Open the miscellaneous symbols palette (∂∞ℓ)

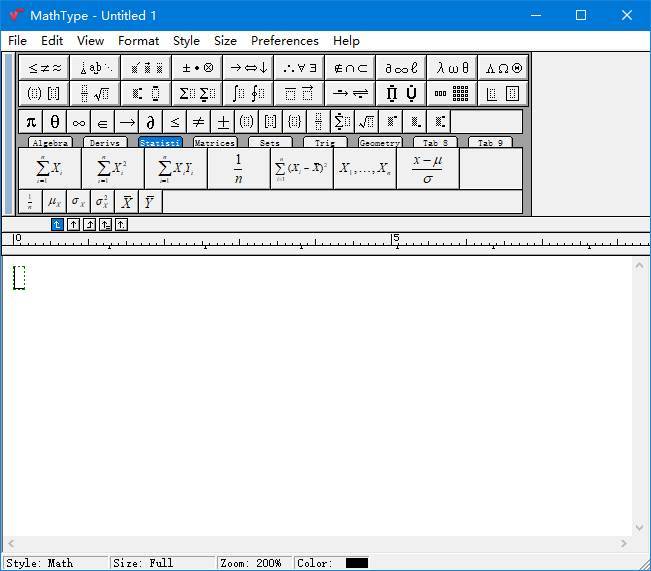(x=401, y=68)
